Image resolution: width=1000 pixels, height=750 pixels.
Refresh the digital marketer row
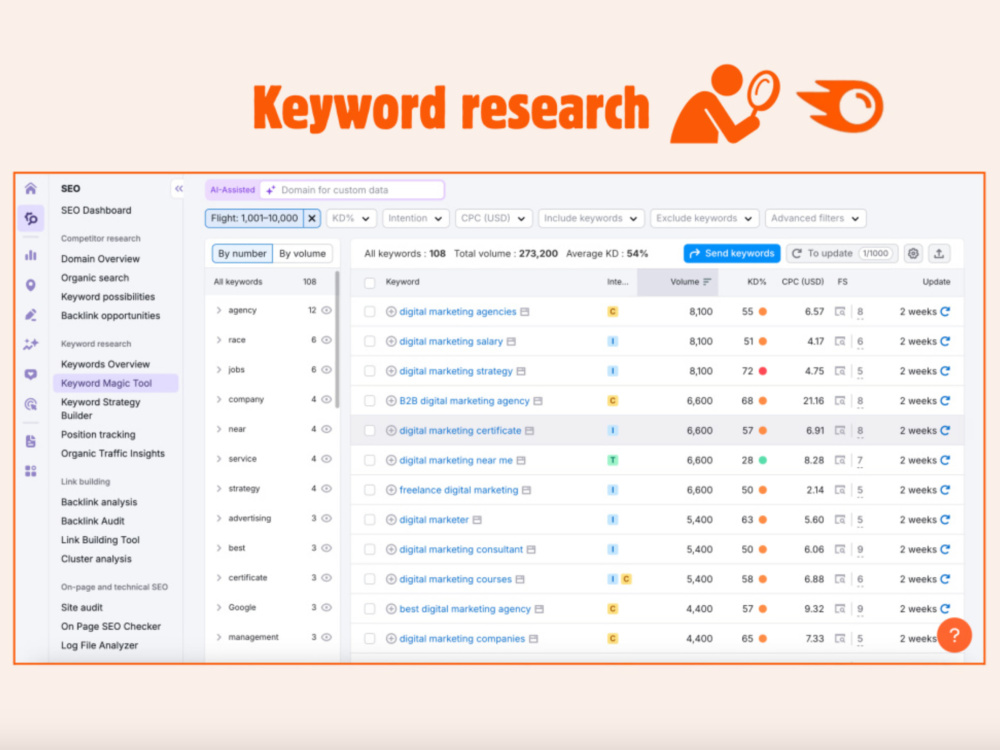point(945,520)
